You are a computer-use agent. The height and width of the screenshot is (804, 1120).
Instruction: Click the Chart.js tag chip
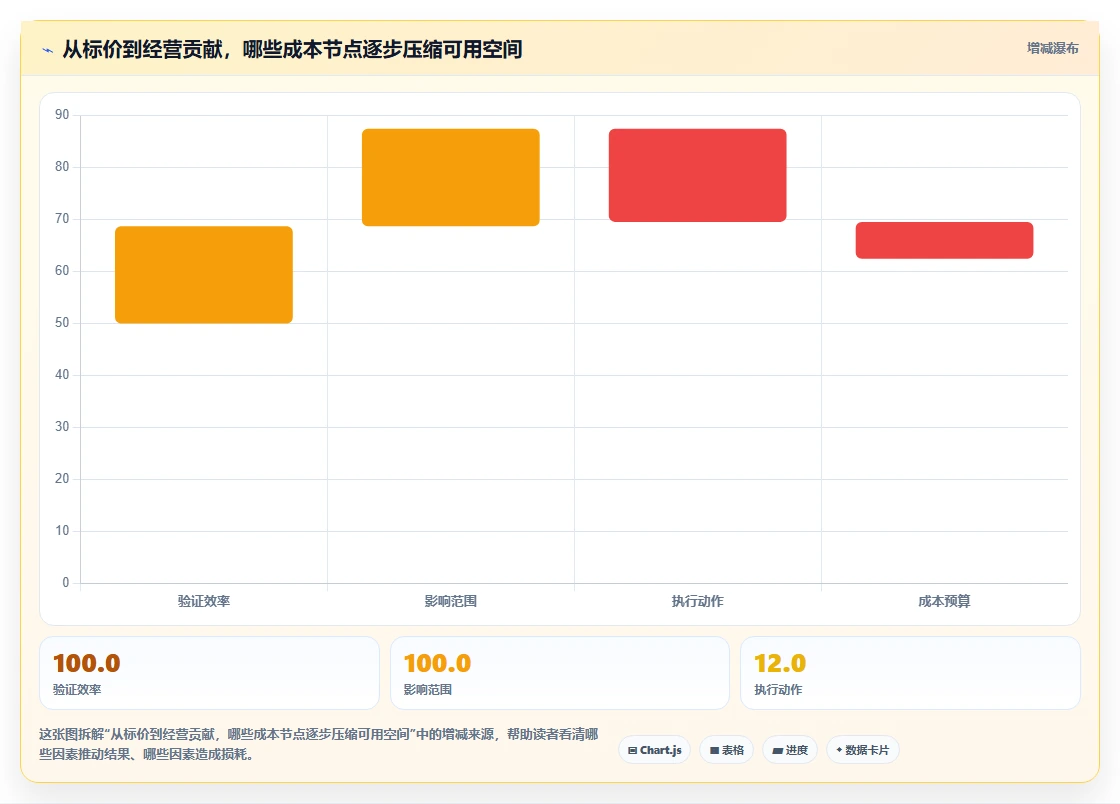[654, 750]
